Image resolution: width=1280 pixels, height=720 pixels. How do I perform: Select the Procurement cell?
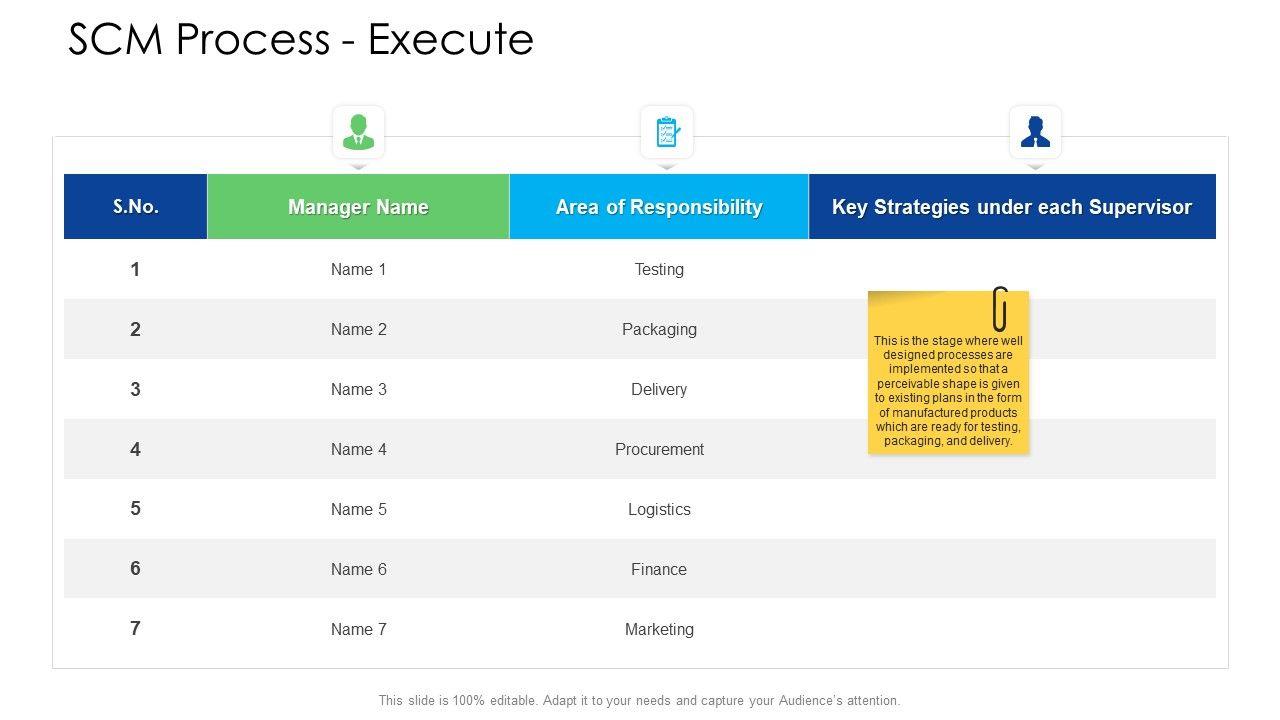pos(659,449)
